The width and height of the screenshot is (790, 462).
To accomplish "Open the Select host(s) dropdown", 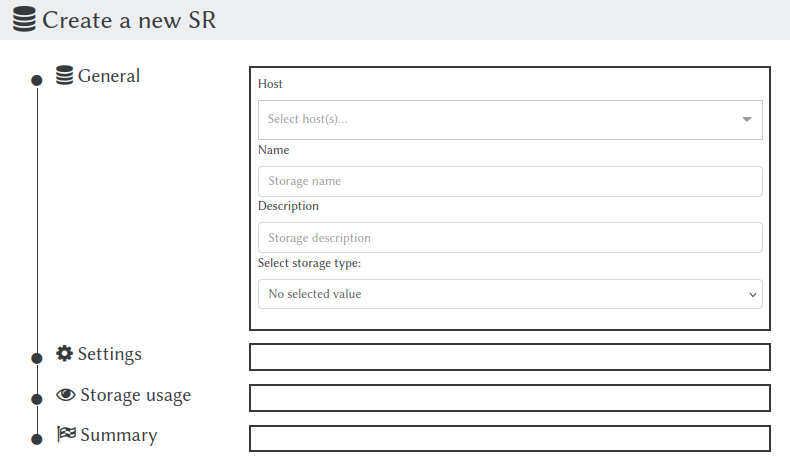I will [x=510, y=119].
